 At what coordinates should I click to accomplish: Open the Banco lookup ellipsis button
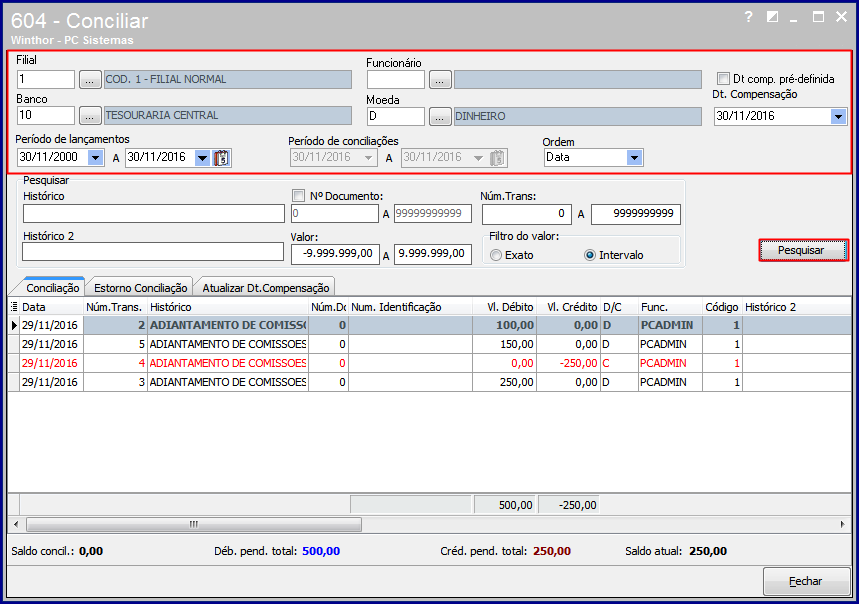pos(90,116)
